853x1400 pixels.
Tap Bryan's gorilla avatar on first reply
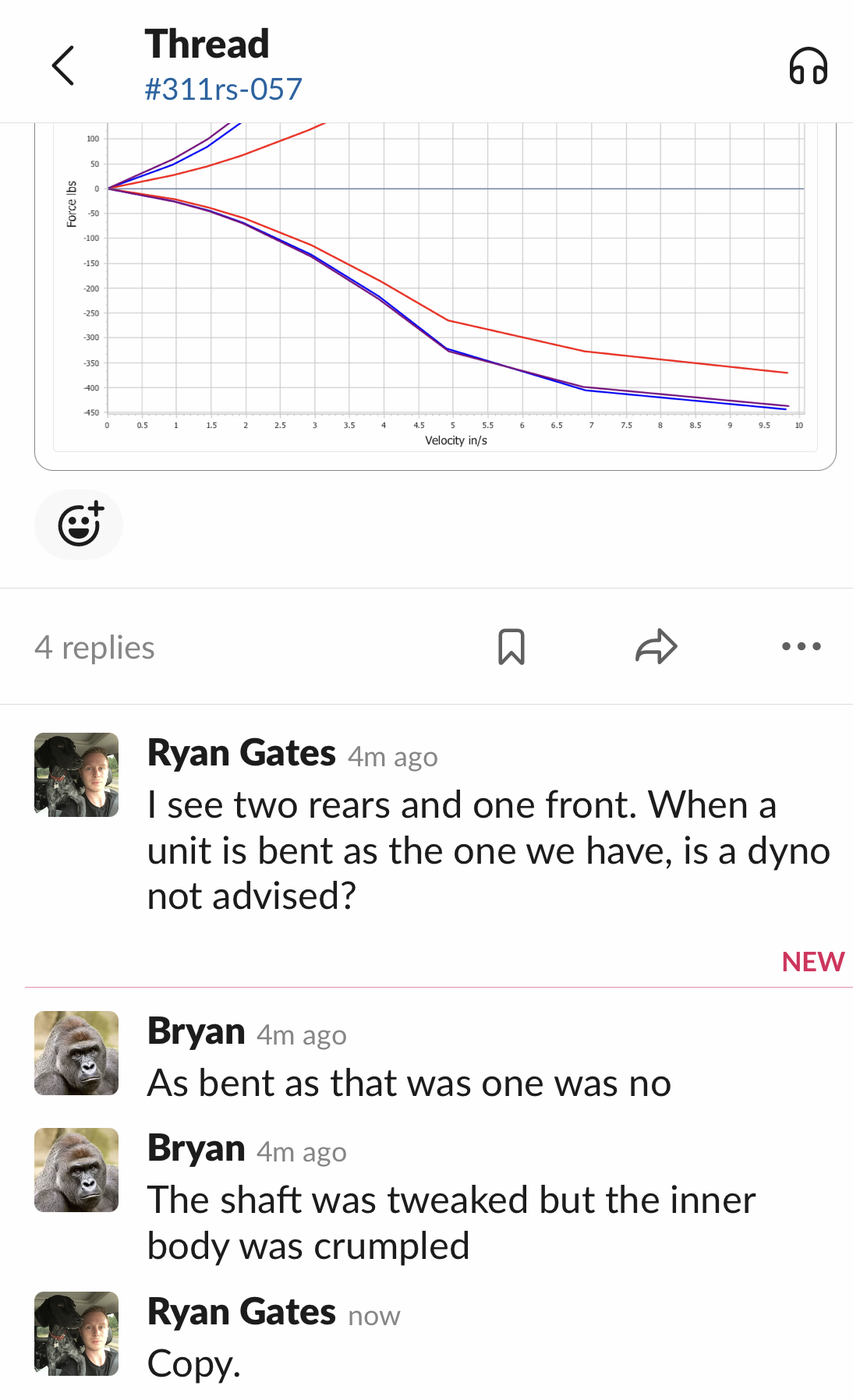76,1053
